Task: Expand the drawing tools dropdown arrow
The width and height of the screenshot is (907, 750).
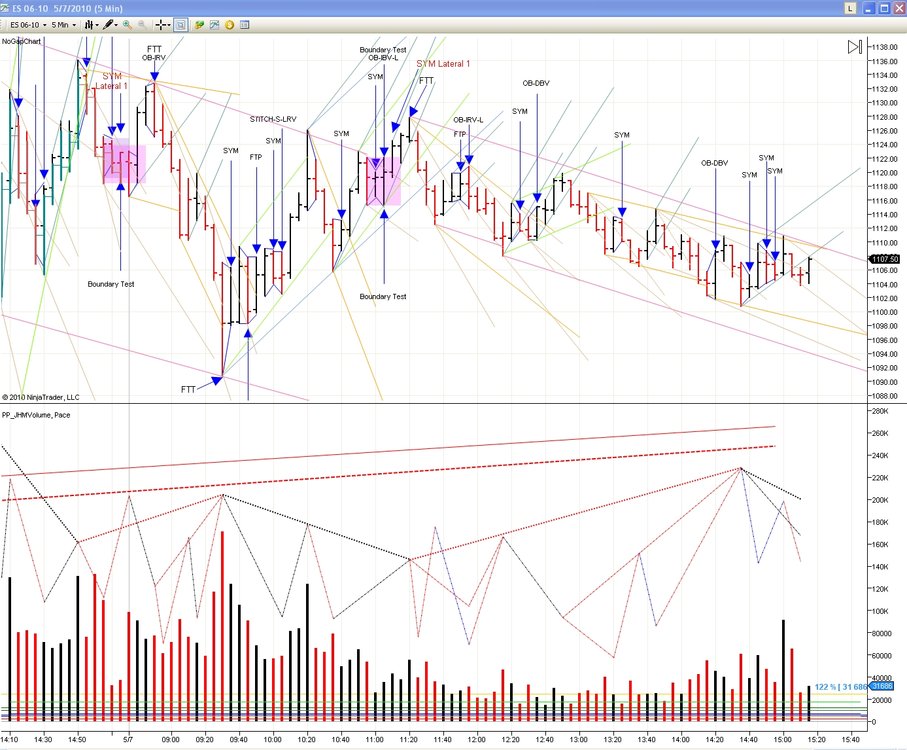Action: click(x=116, y=25)
